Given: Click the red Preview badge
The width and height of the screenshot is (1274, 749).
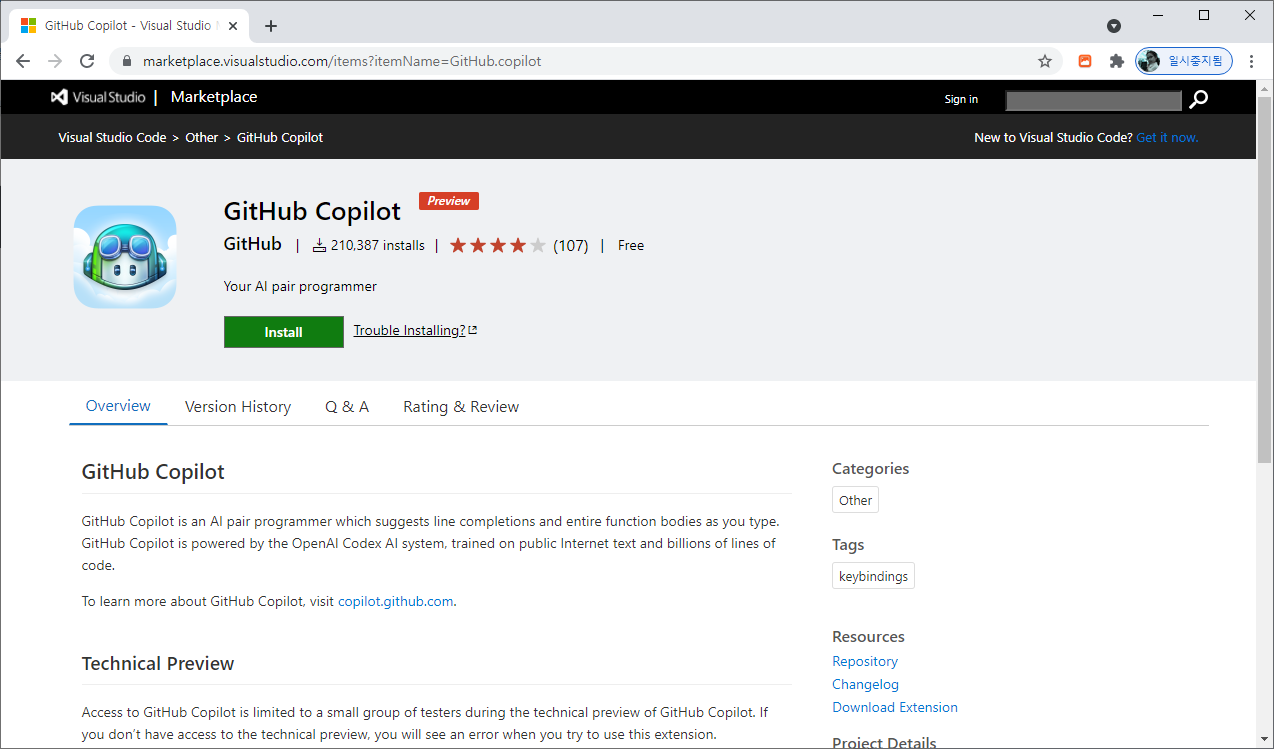Looking at the screenshot, I should coord(449,201).
